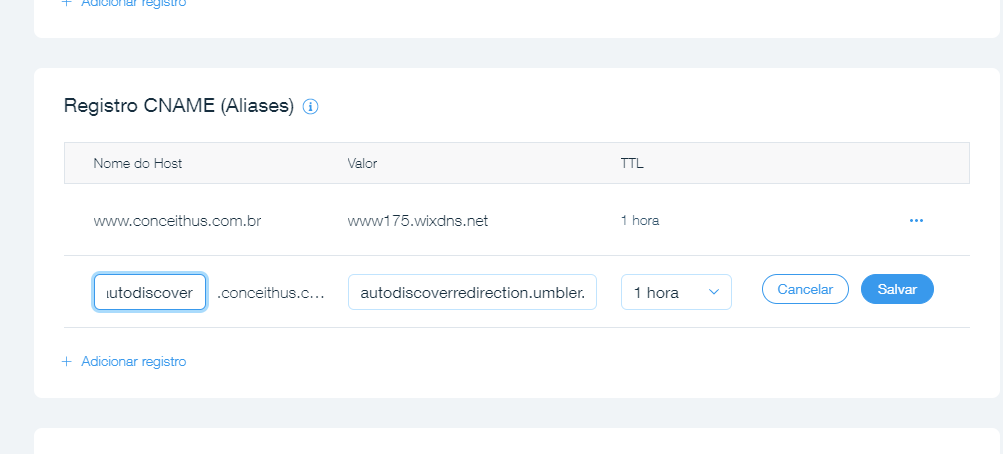This screenshot has height=454, width=1003.
Task: Click the TTL column header
Action: click(x=632, y=163)
